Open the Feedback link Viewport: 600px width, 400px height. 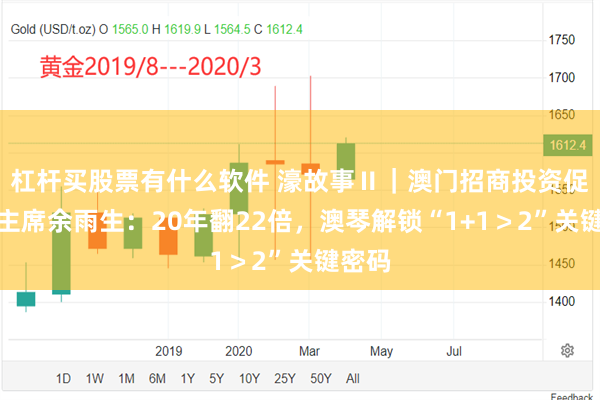tap(571, 396)
